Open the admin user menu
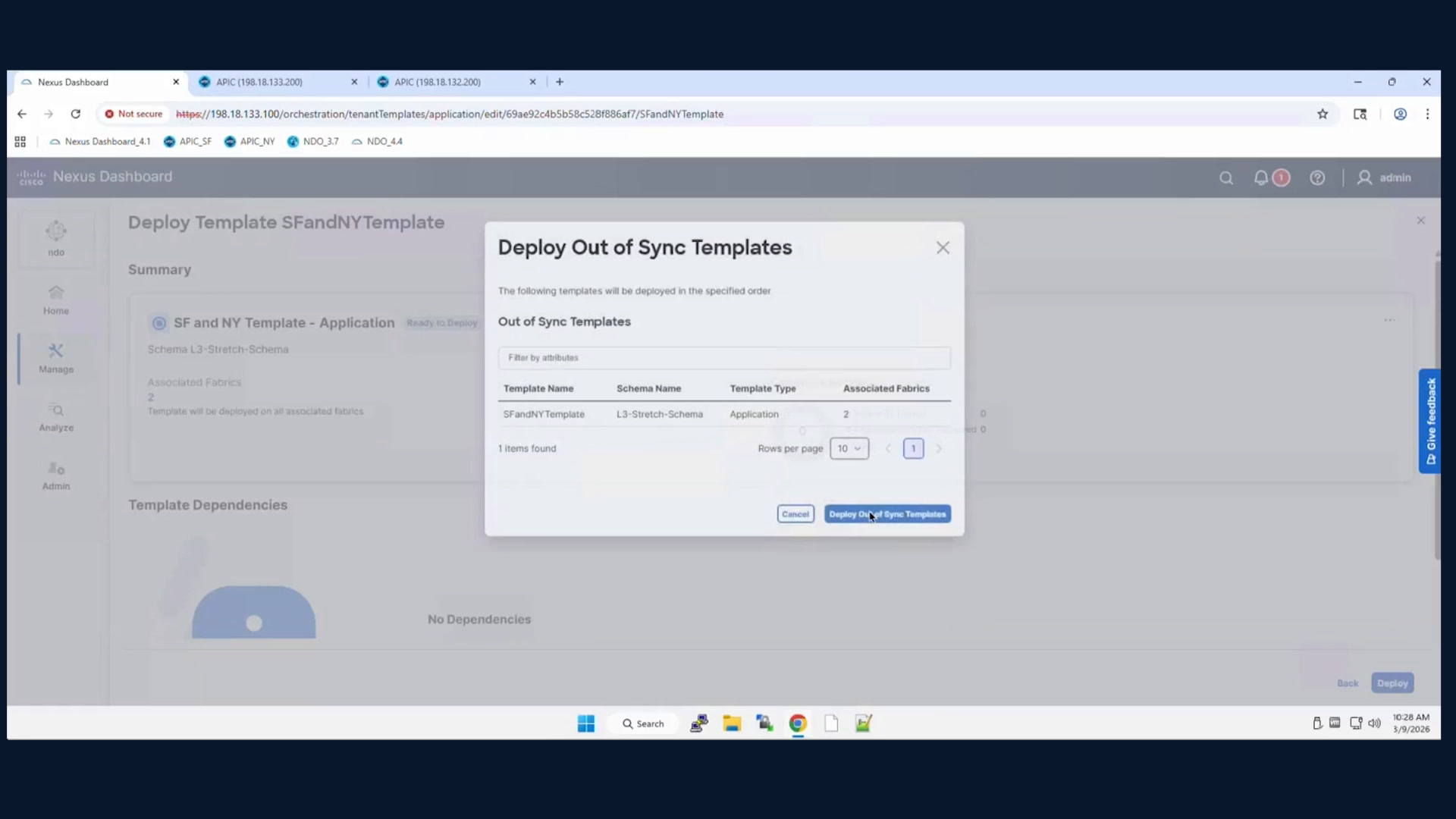 1384,177
